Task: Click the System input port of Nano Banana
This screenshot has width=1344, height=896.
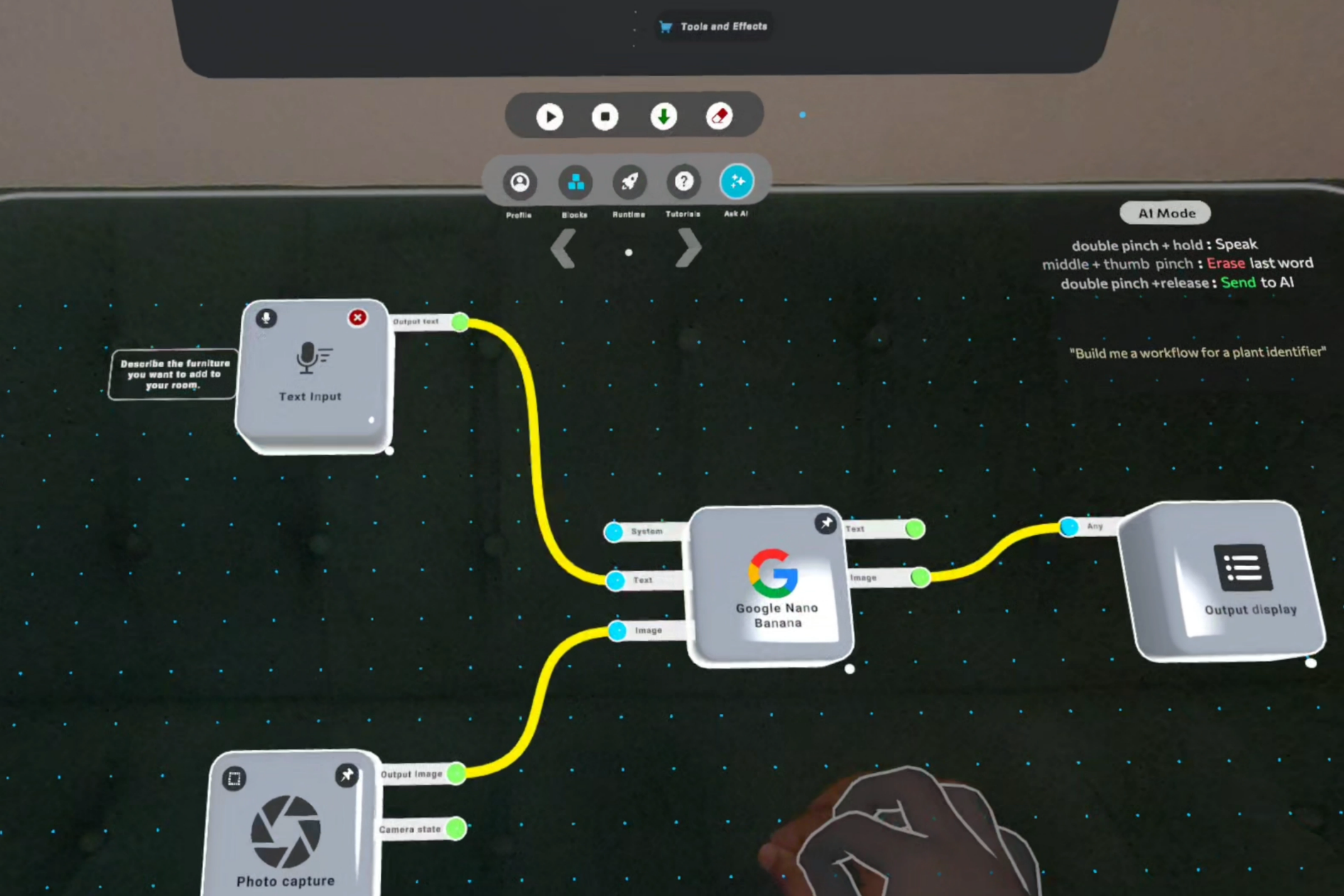Action: point(614,532)
